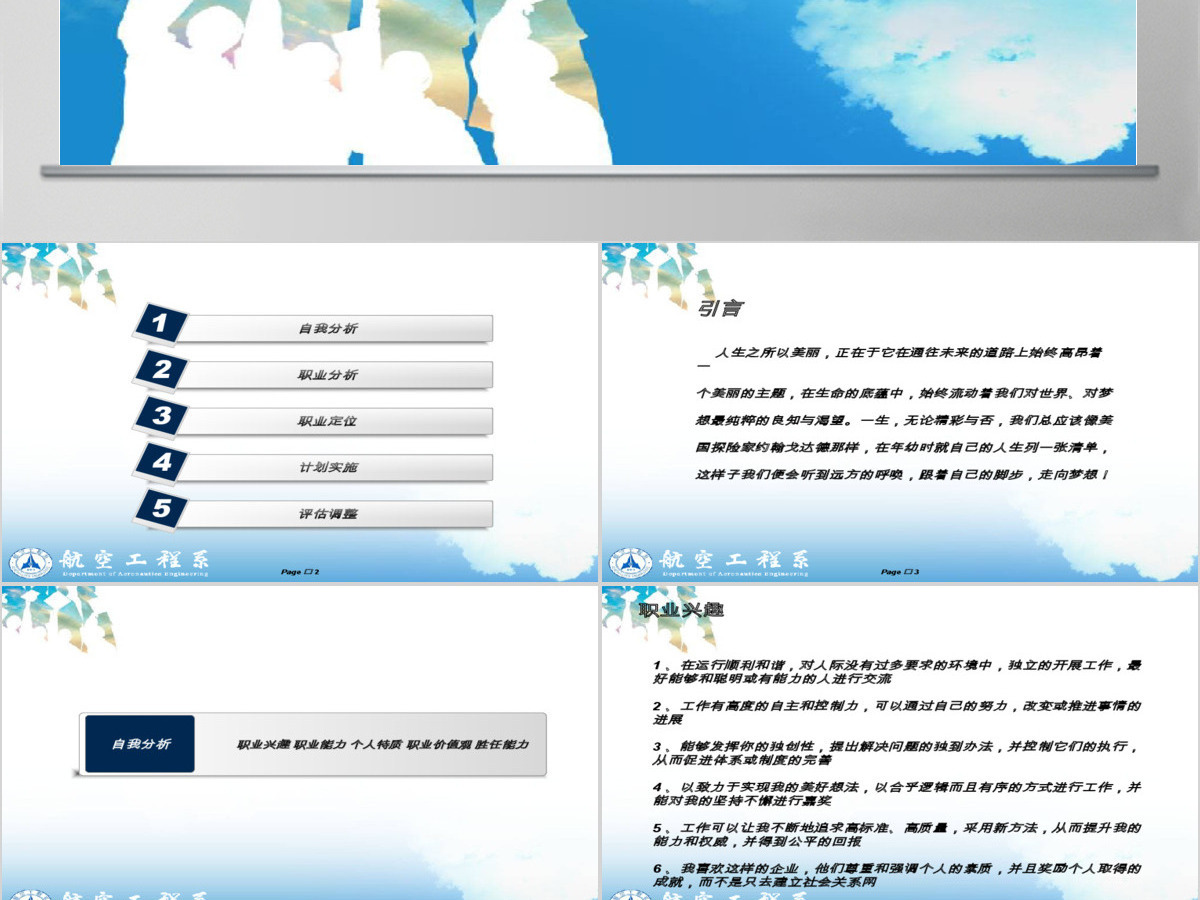Click the 引言 slide heading
The image size is (1200, 900).
tap(720, 309)
